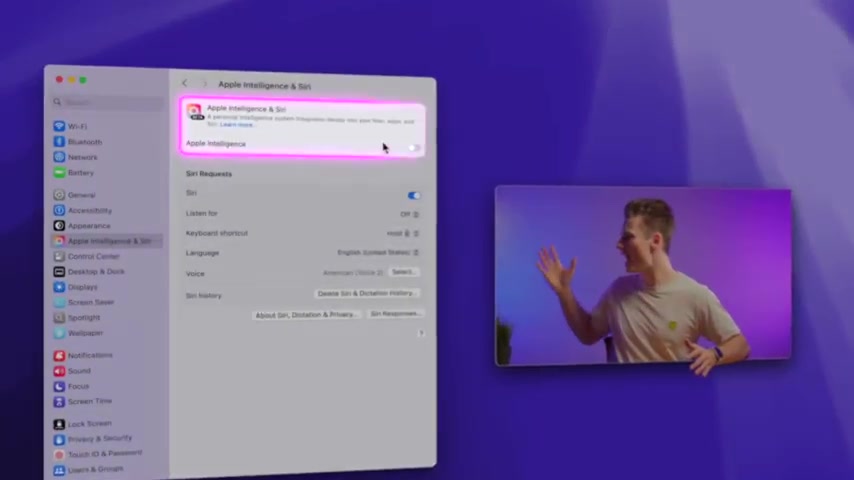Click the presenter video thumbnail
The image size is (854, 480).
point(643,276)
